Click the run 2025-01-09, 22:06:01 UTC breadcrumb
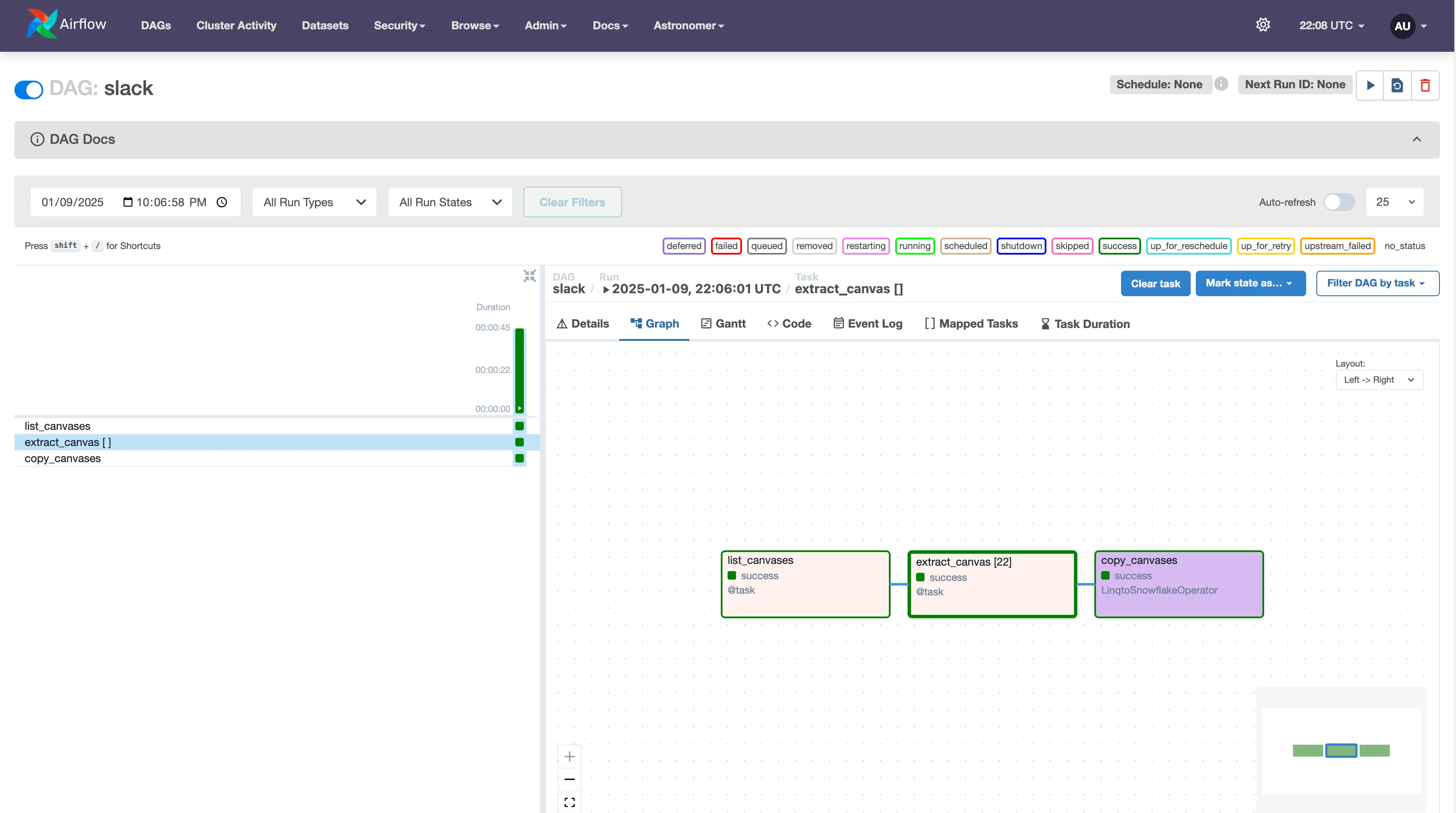The width and height of the screenshot is (1456, 813). click(692, 289)
